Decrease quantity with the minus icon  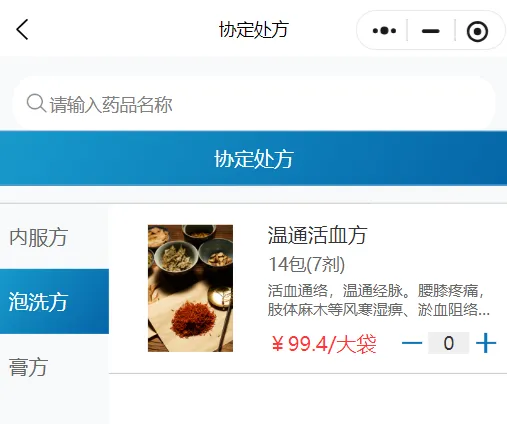click(x=412, y=343)
